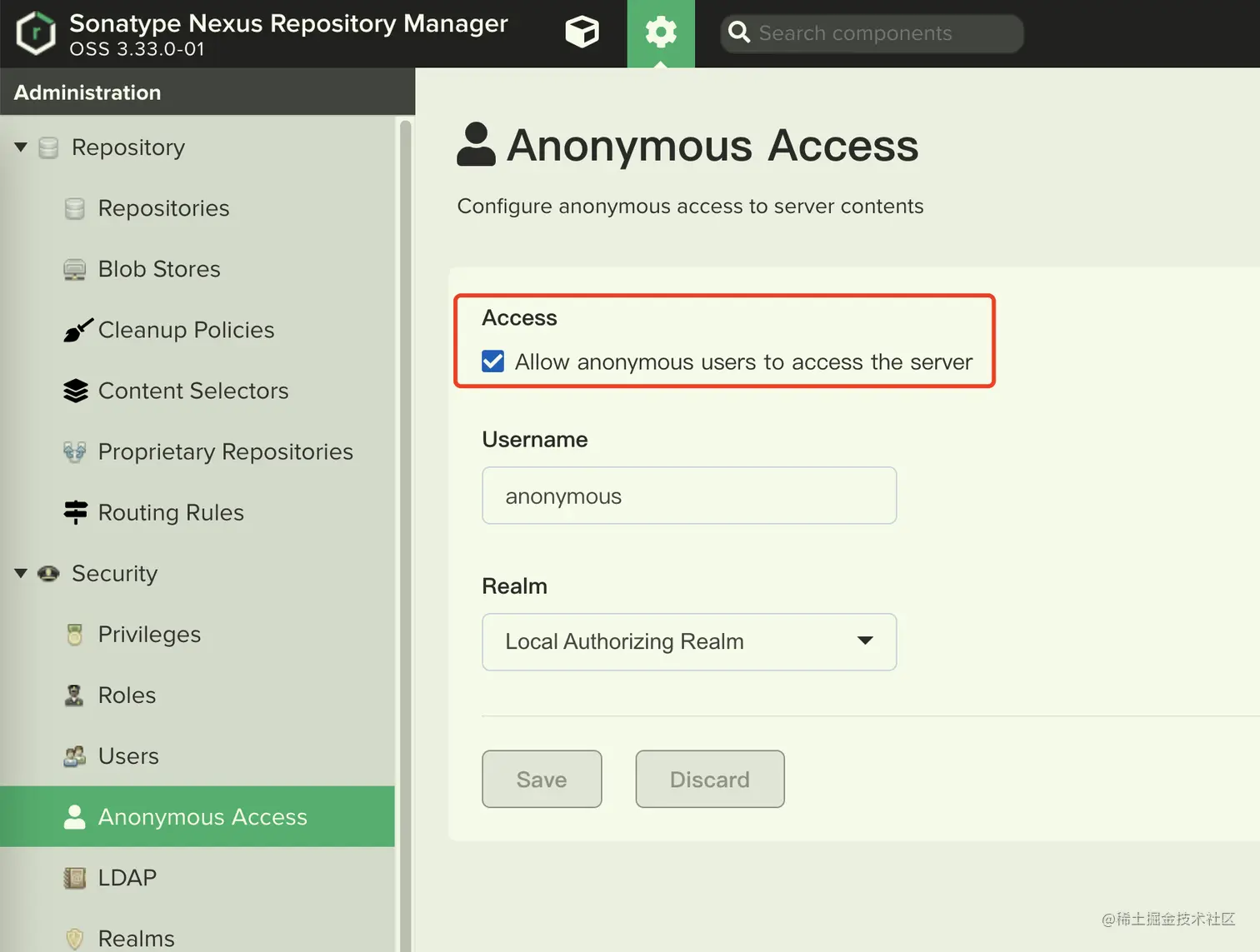Click the Privileges medal icon
The image size is (1260, 952).
point(75,635)
